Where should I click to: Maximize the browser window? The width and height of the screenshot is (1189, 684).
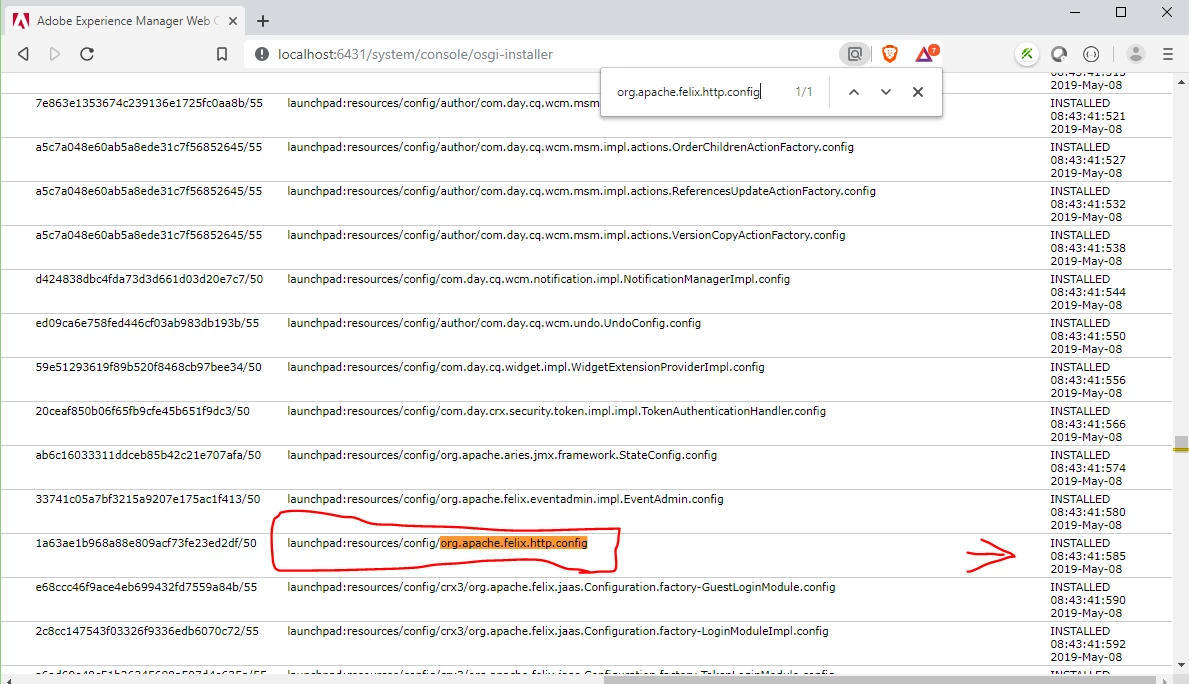(1121, 12)
